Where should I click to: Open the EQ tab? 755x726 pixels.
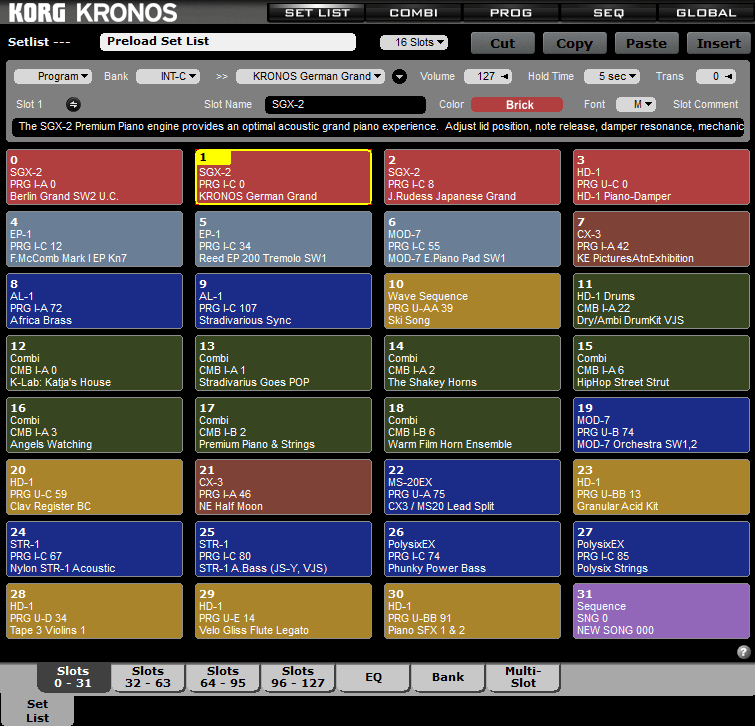pyautogui.click(x=373, y=677)
